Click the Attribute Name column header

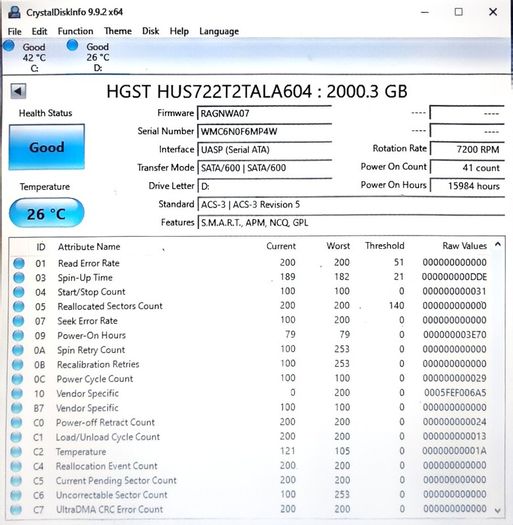89,247
